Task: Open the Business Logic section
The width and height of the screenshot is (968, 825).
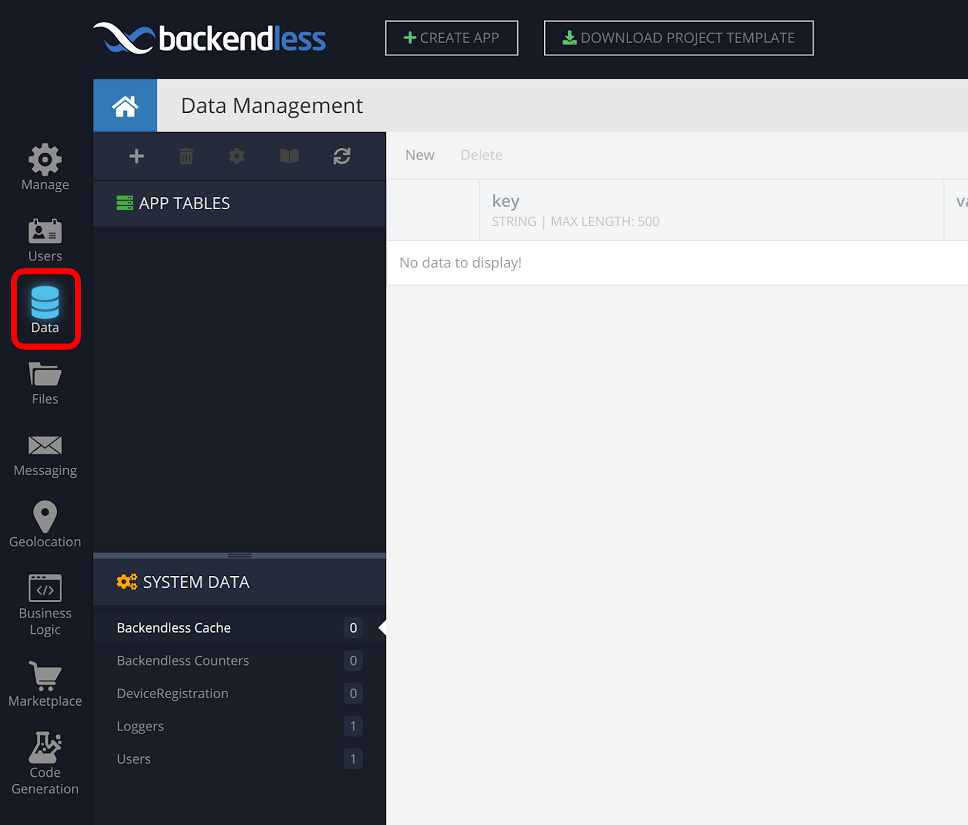Action: pyautogui.click(x=45, y=605)
